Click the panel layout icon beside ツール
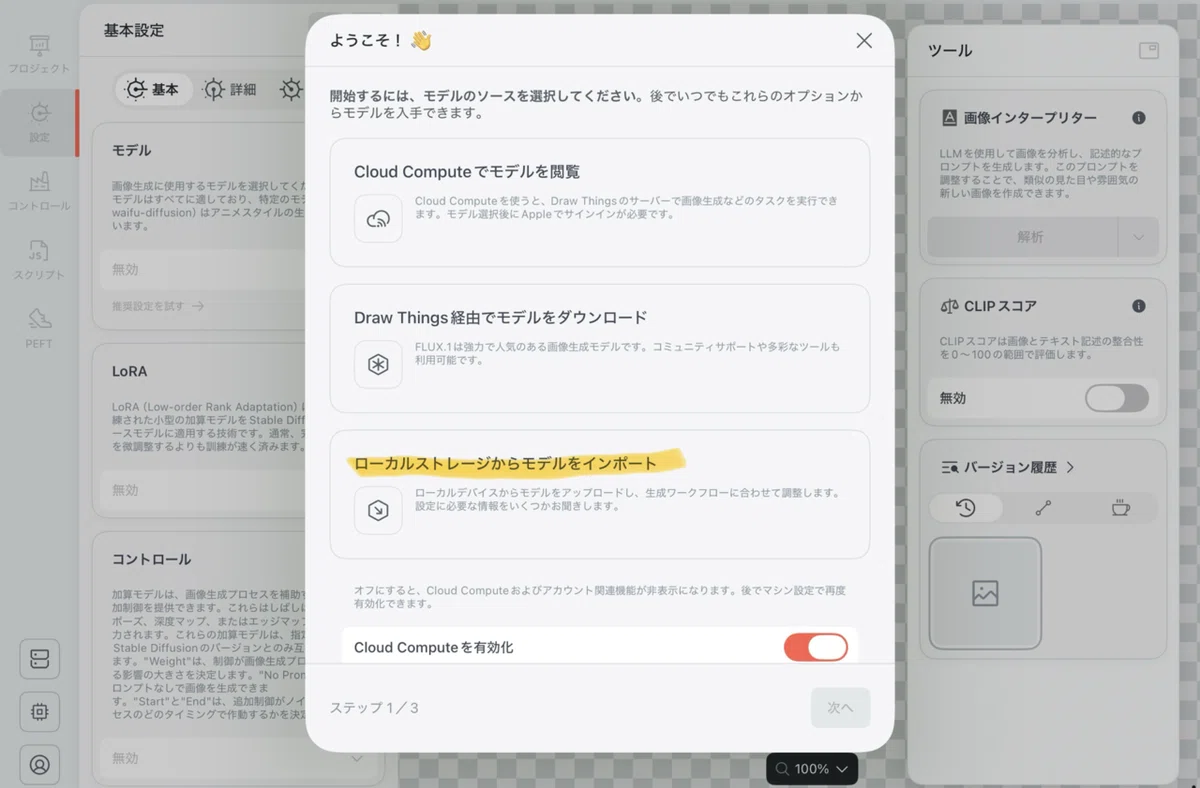The width and height of the screenshot is (1200, 788). tap(1148, 50)
